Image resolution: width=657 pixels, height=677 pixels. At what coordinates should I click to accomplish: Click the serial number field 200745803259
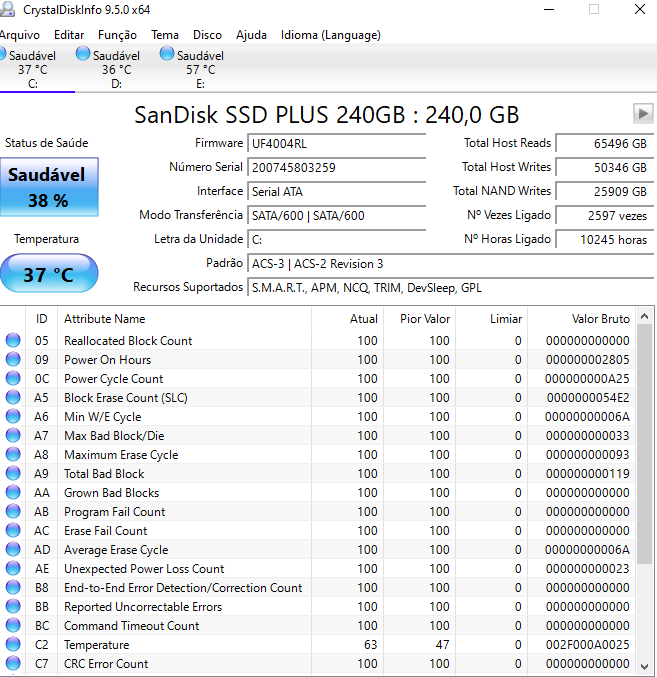pyautogui.click(x=337, y=168)
